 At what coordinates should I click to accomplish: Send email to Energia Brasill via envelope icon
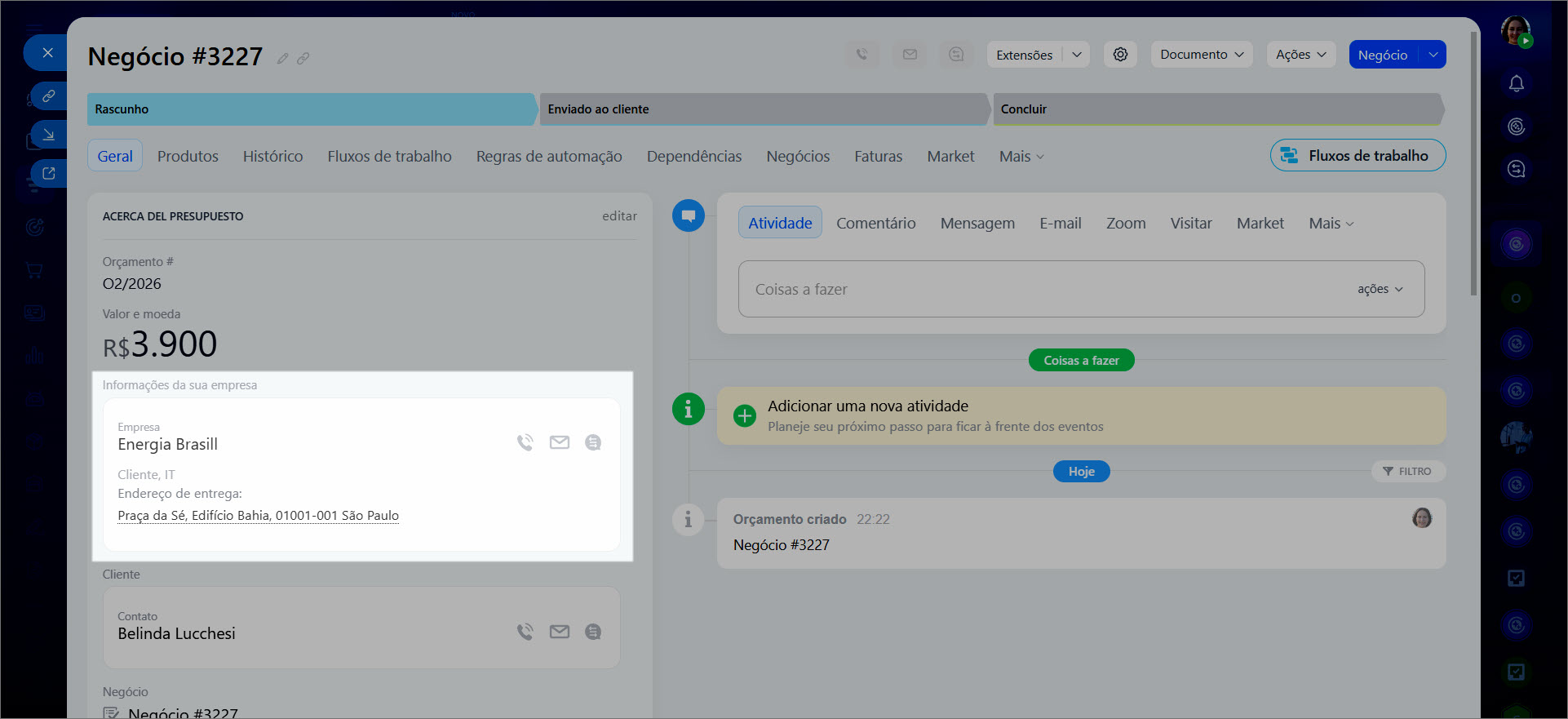559,442
